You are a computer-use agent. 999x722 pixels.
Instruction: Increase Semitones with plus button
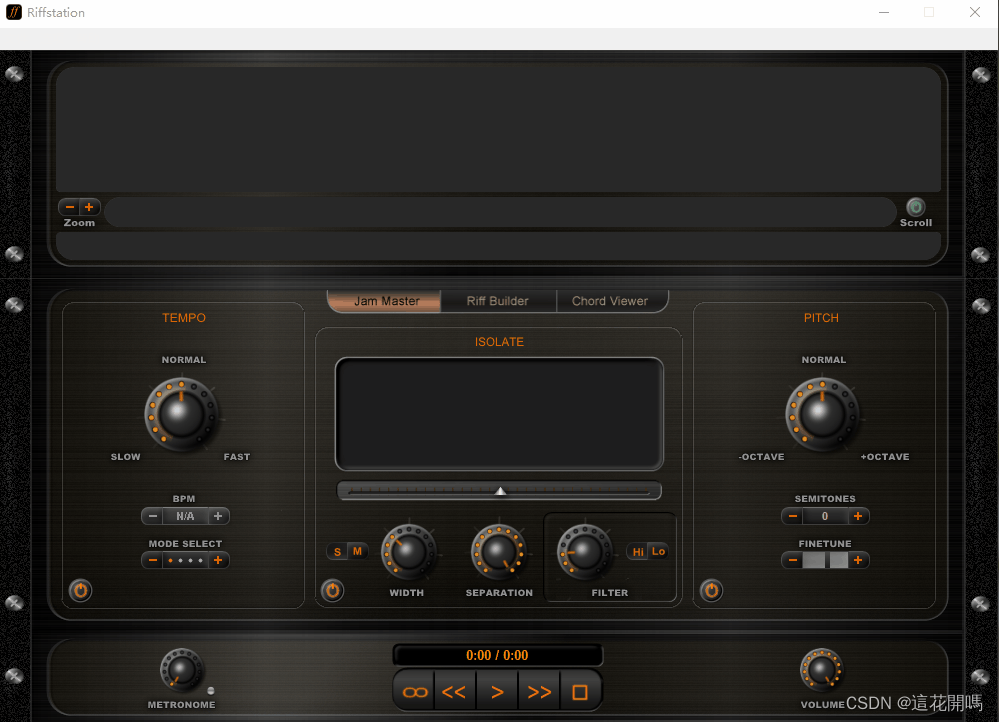pos(858,516)
